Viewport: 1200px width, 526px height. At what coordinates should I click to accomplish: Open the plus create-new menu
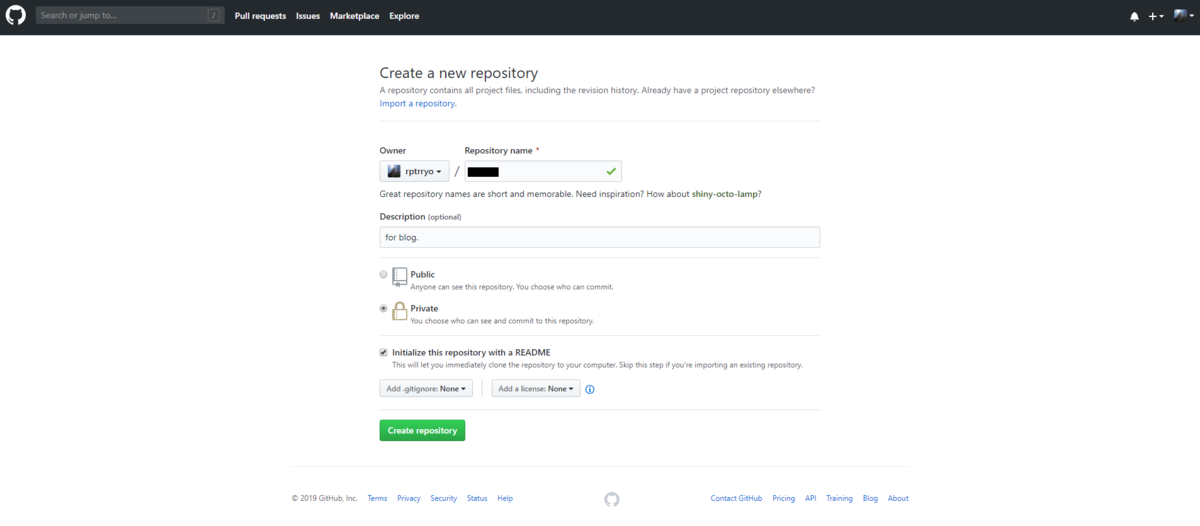point(1156,16)
